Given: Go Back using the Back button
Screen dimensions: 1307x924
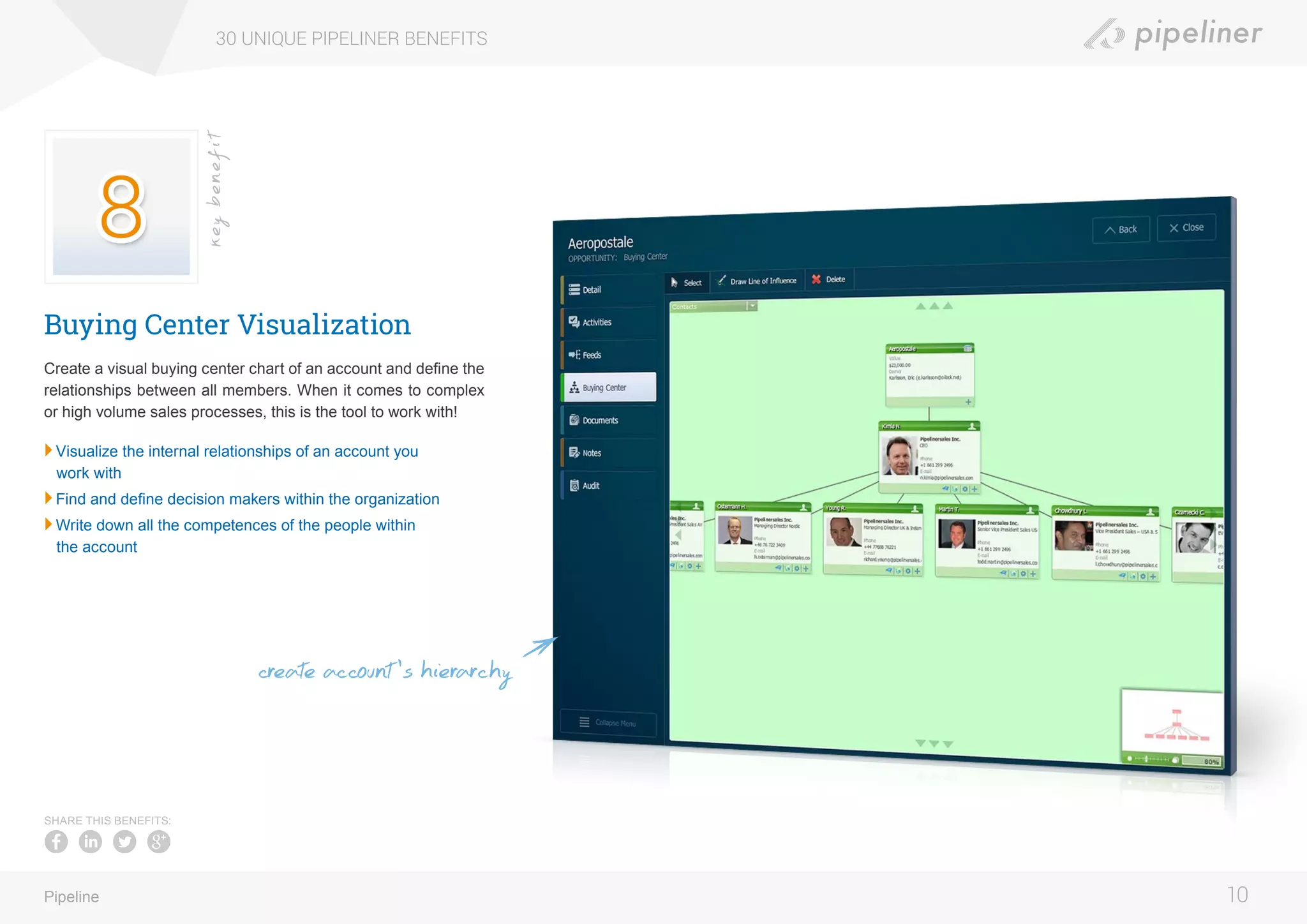Looking at the screenshot, I should coord(1121,230).
